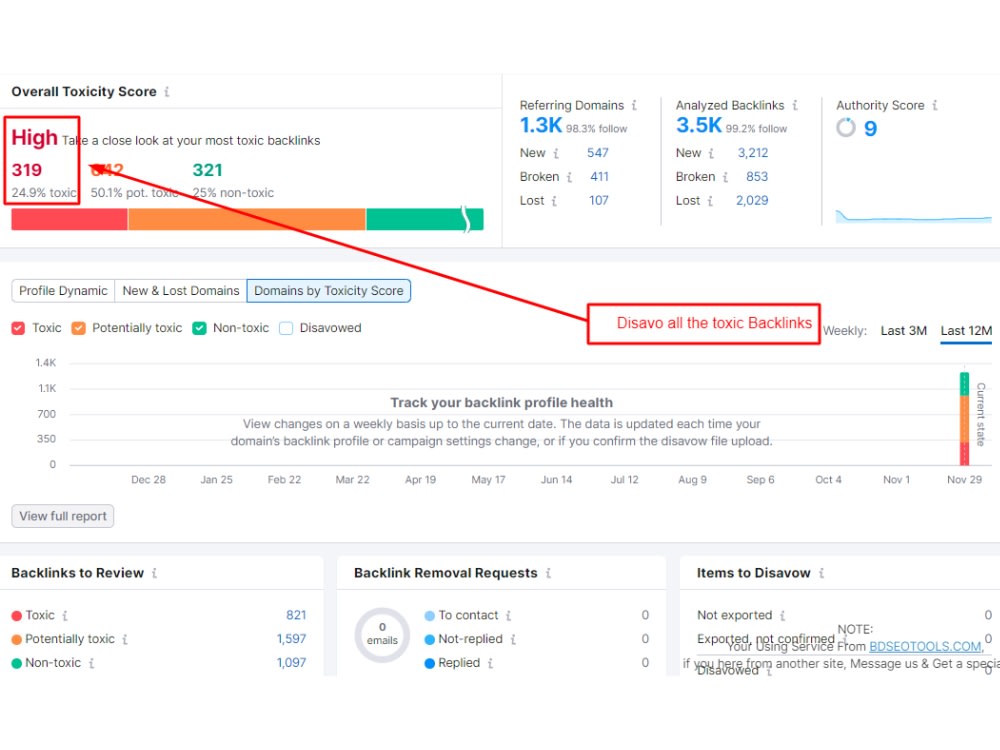Click info icon next to Non-toxic row
1000x750 pixels.
tap(92, 663)
